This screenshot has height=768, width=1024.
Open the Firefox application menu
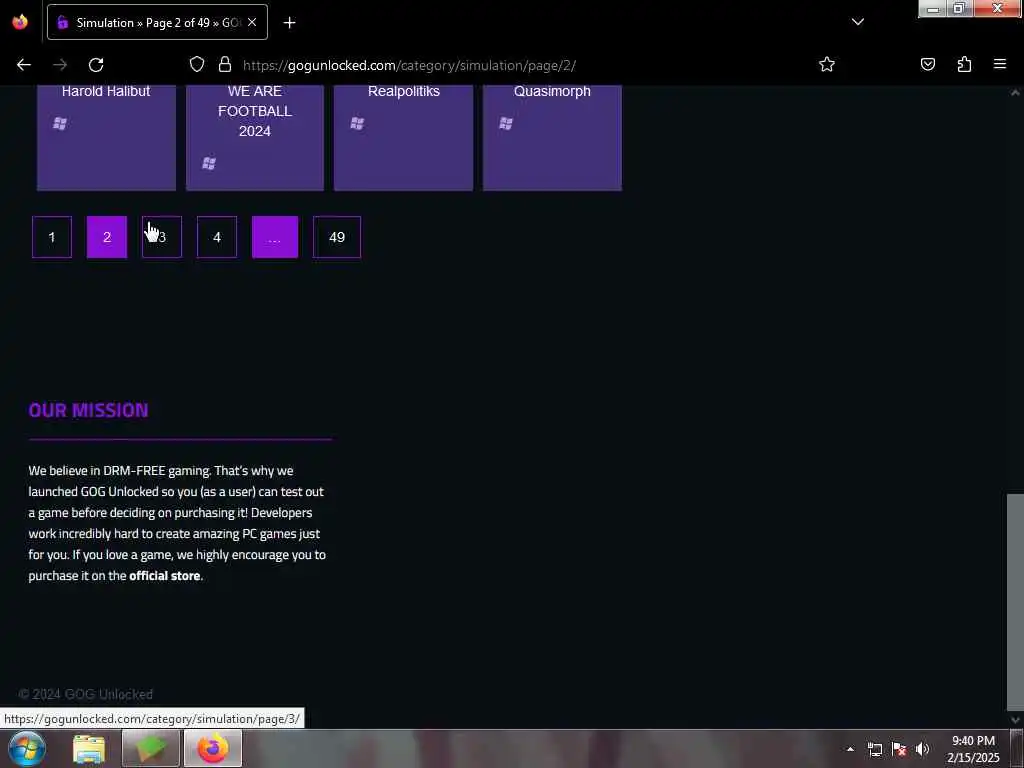point(999,64)
